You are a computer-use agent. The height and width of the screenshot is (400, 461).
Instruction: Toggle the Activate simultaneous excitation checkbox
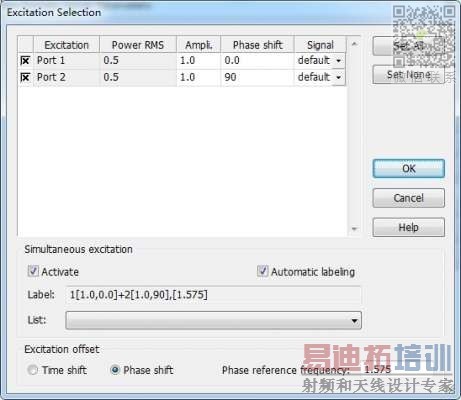click(x=33, y=271)
